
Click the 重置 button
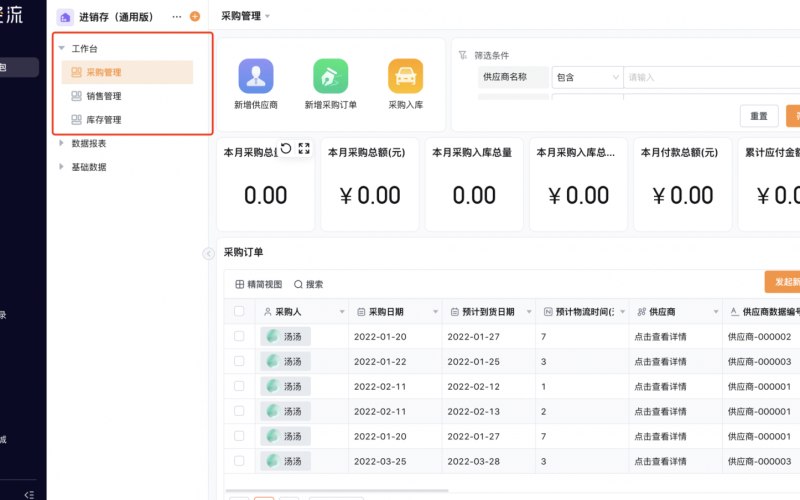[759, 116]
